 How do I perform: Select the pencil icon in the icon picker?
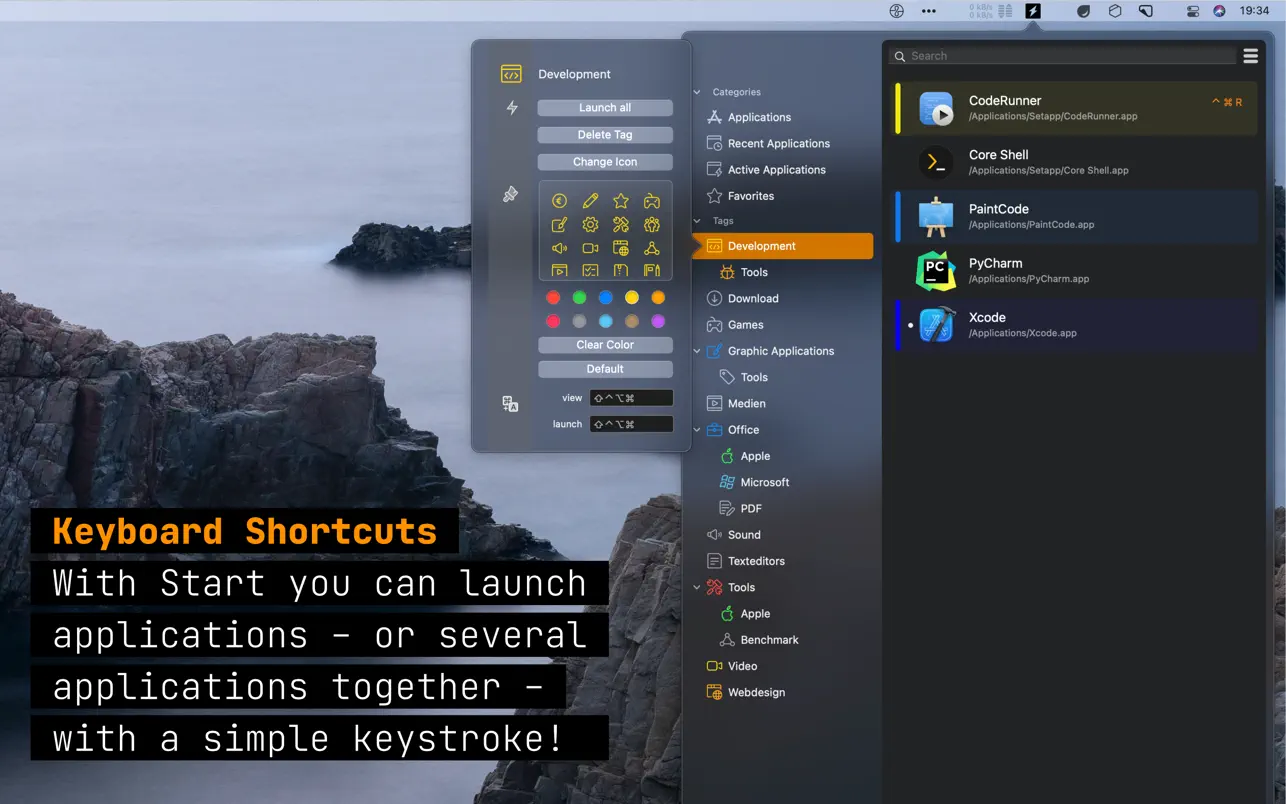tap(590, 201)
